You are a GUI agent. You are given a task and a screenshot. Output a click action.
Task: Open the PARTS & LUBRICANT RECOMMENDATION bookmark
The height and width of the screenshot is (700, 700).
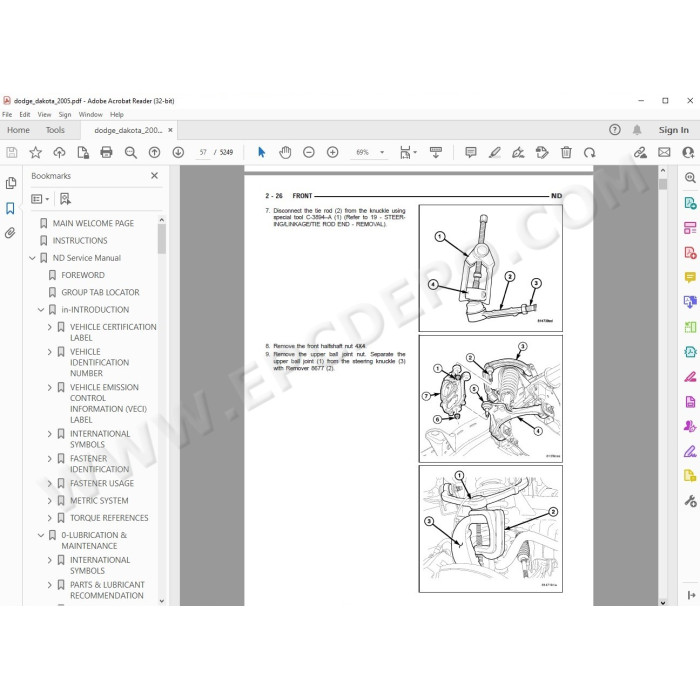(107, 590)
